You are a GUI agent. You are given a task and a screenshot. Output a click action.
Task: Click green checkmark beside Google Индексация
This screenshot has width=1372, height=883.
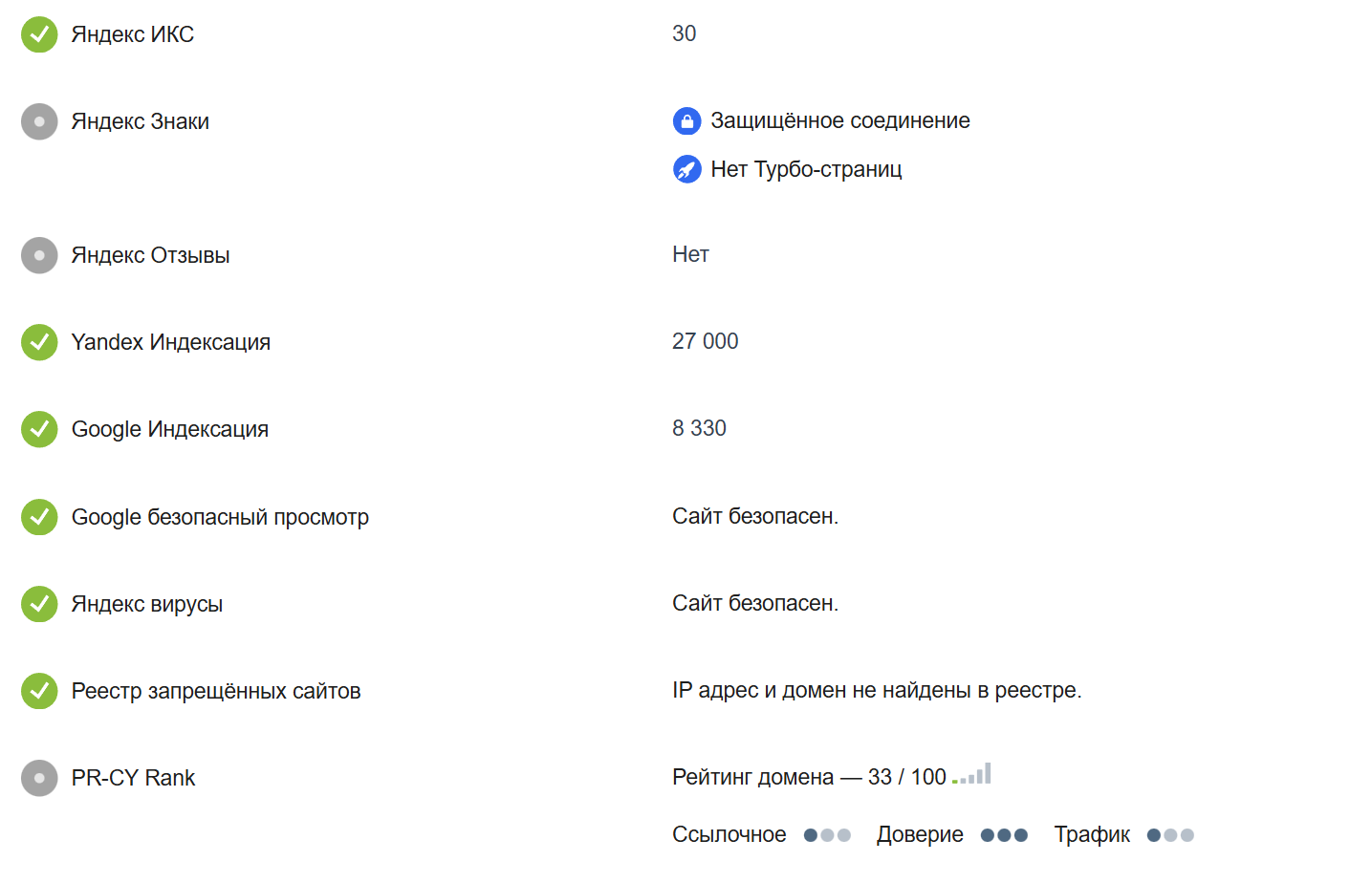coord(39,429)
